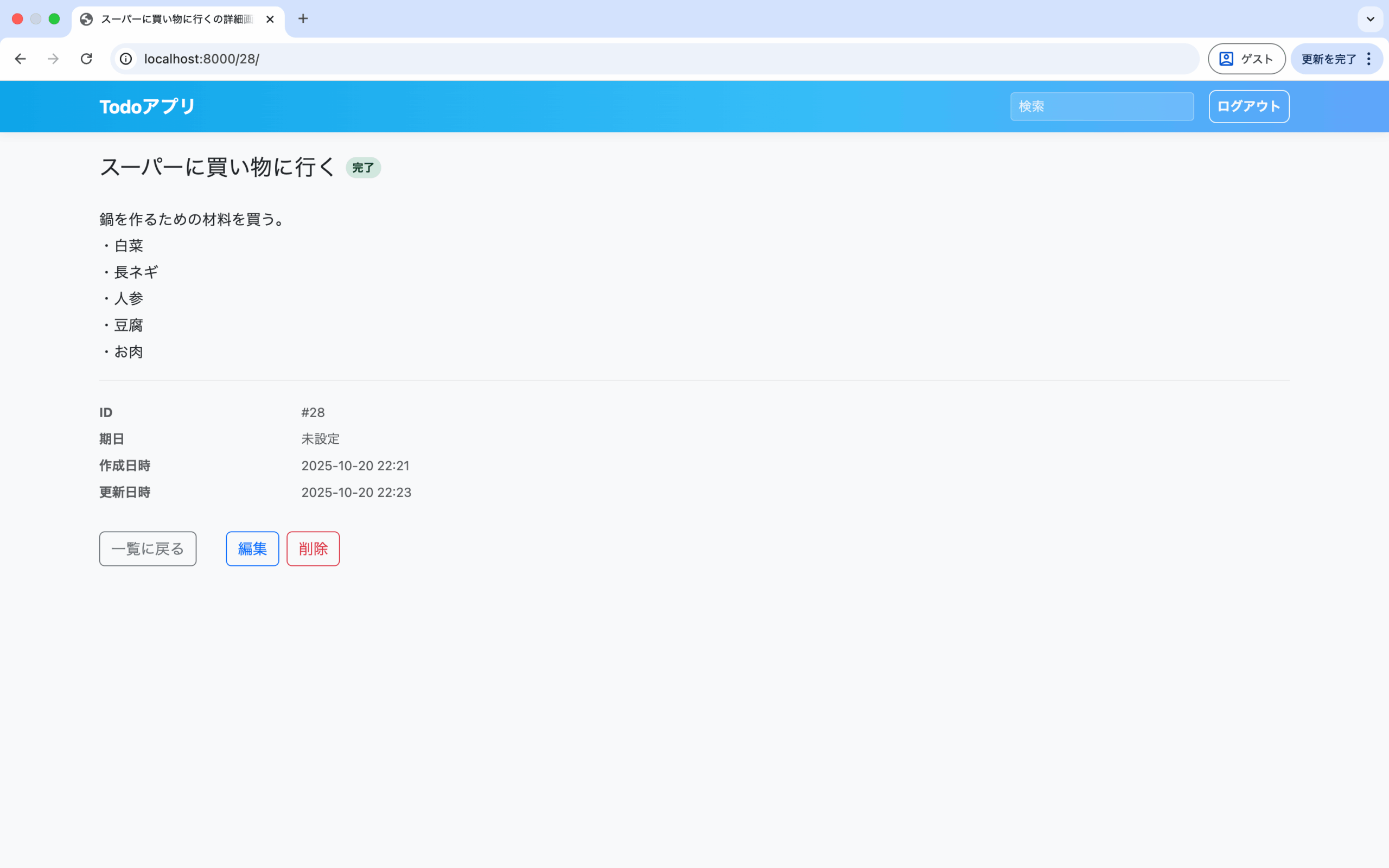1389x868 pixels.
Task: Go back with 一覧に戻る button
Action: pyautogui.click(x=148, y=548)
